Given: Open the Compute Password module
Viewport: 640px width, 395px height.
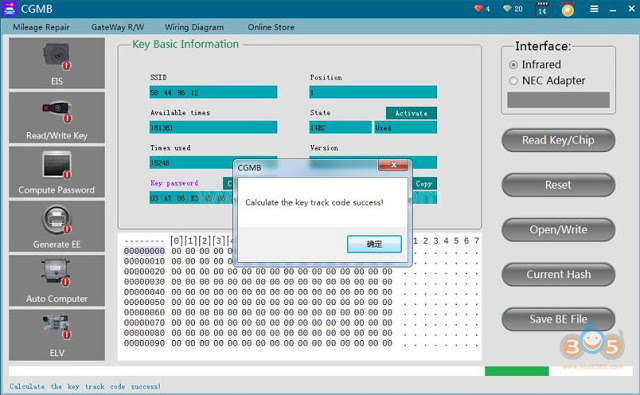Looking at the screenshot, I should [x=57, y=172].
